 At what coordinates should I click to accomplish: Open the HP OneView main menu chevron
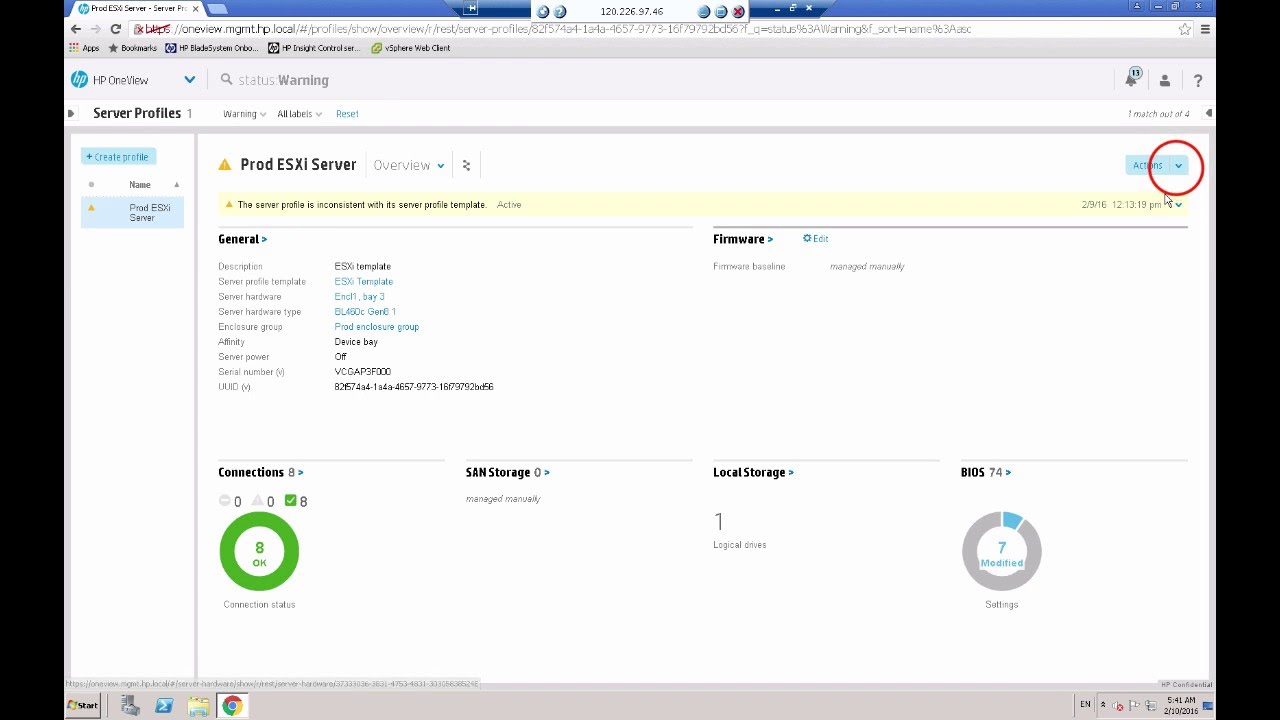pos(189,80)
